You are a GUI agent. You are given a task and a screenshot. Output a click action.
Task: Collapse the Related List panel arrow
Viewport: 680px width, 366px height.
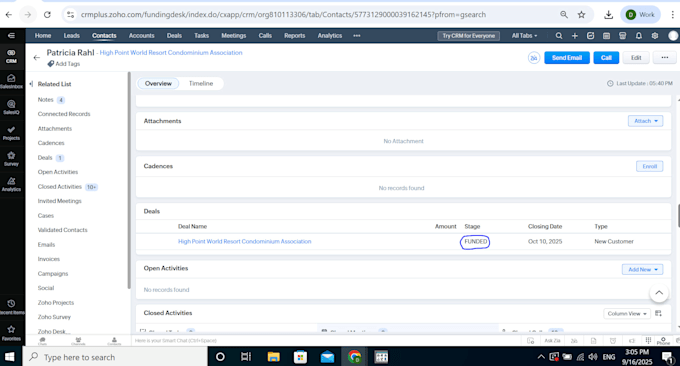point(31,84)
